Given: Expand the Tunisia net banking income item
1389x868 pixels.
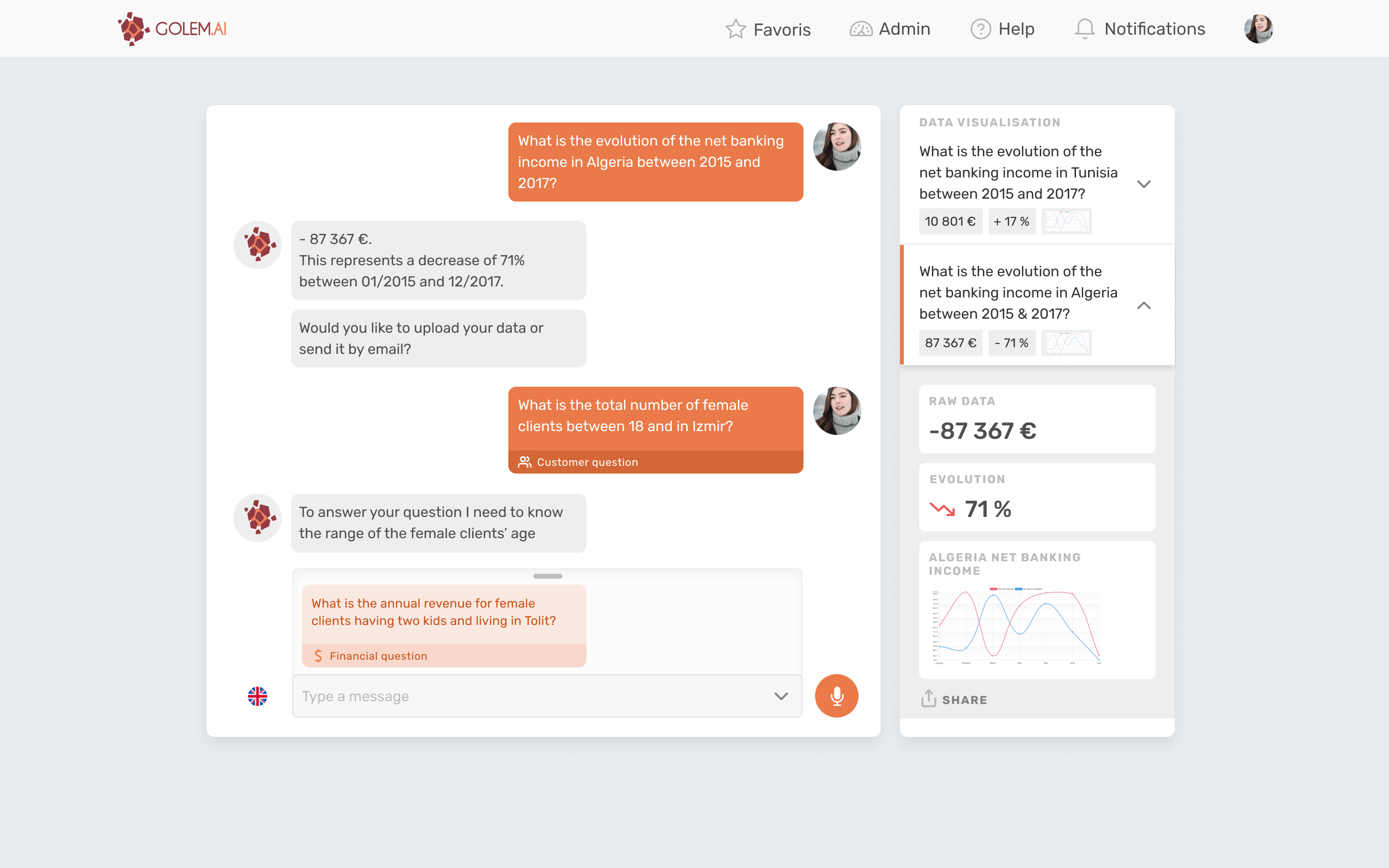Looking at the screenshot, I should coord(1144,184).
